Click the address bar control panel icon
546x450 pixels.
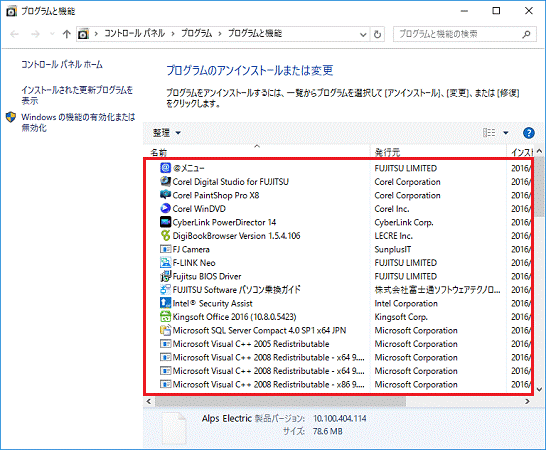point(83,34)
